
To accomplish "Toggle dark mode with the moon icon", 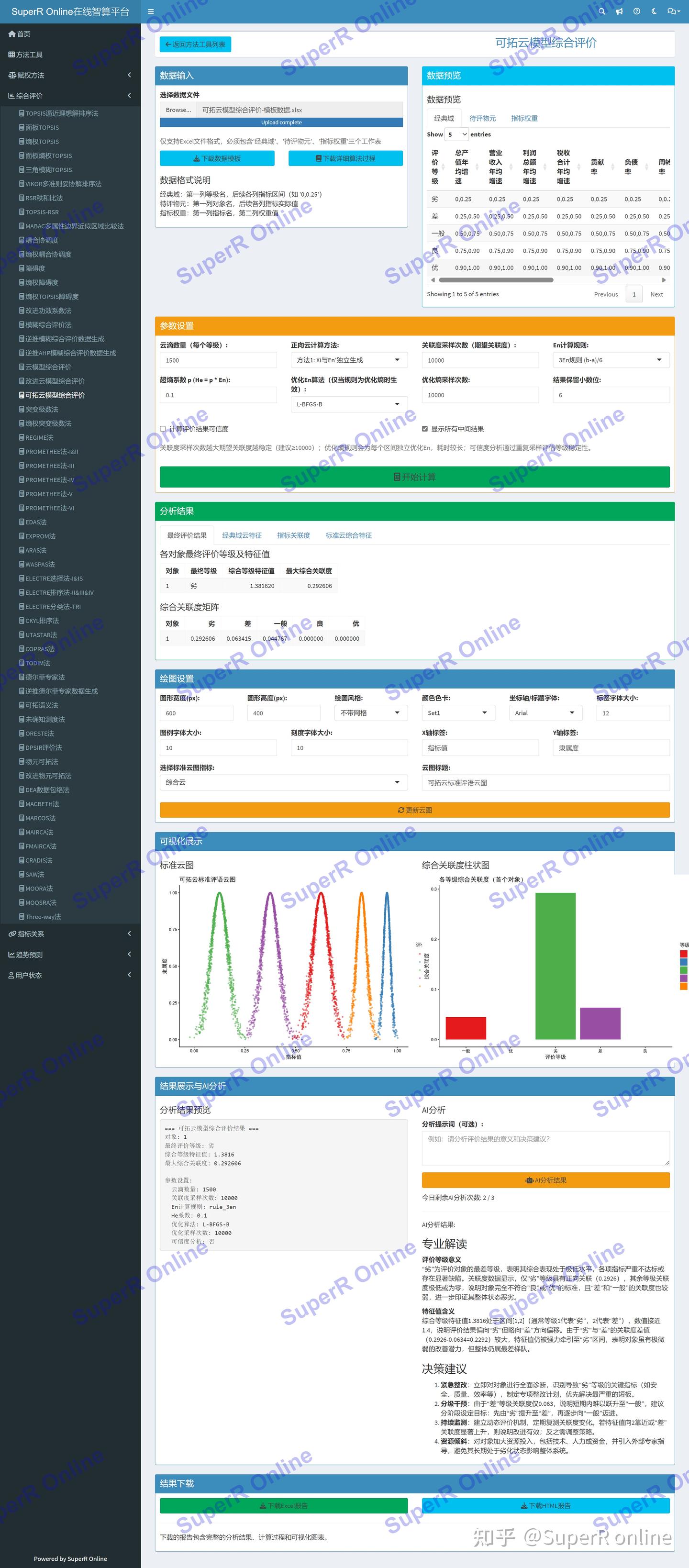I will 654,11.
